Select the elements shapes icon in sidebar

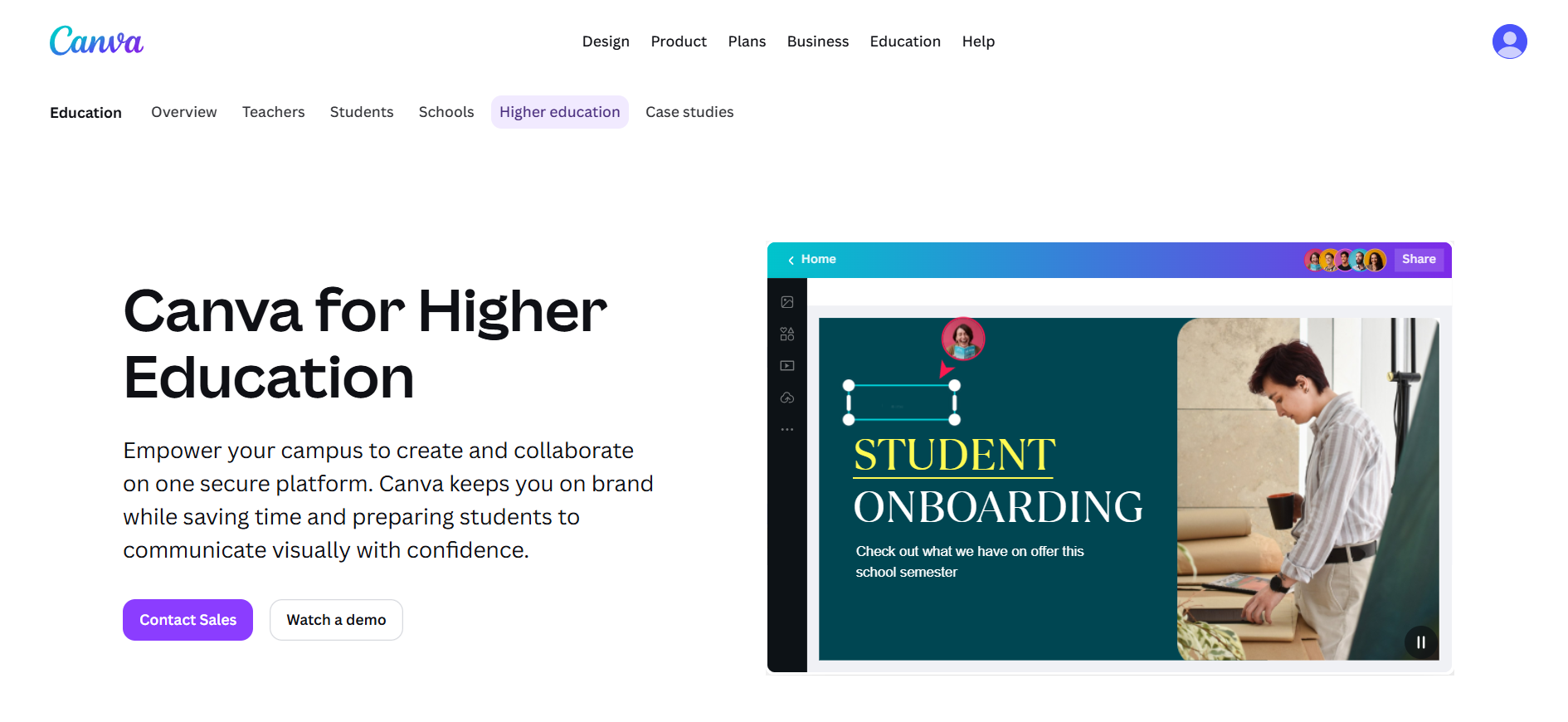787,334
